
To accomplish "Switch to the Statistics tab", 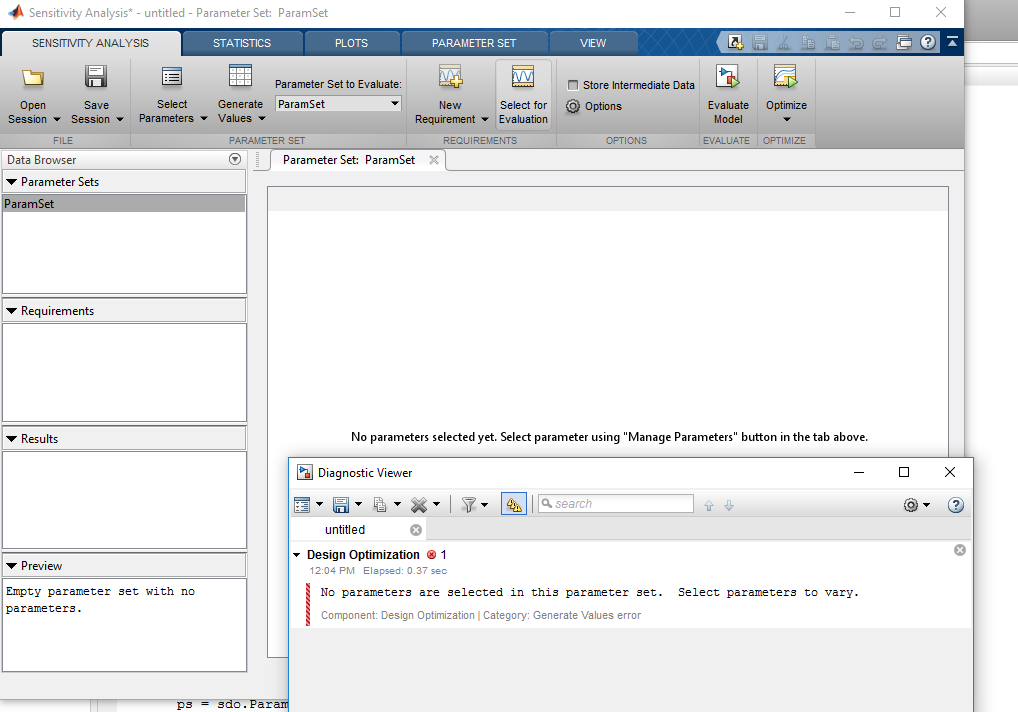I will (242, 43).
